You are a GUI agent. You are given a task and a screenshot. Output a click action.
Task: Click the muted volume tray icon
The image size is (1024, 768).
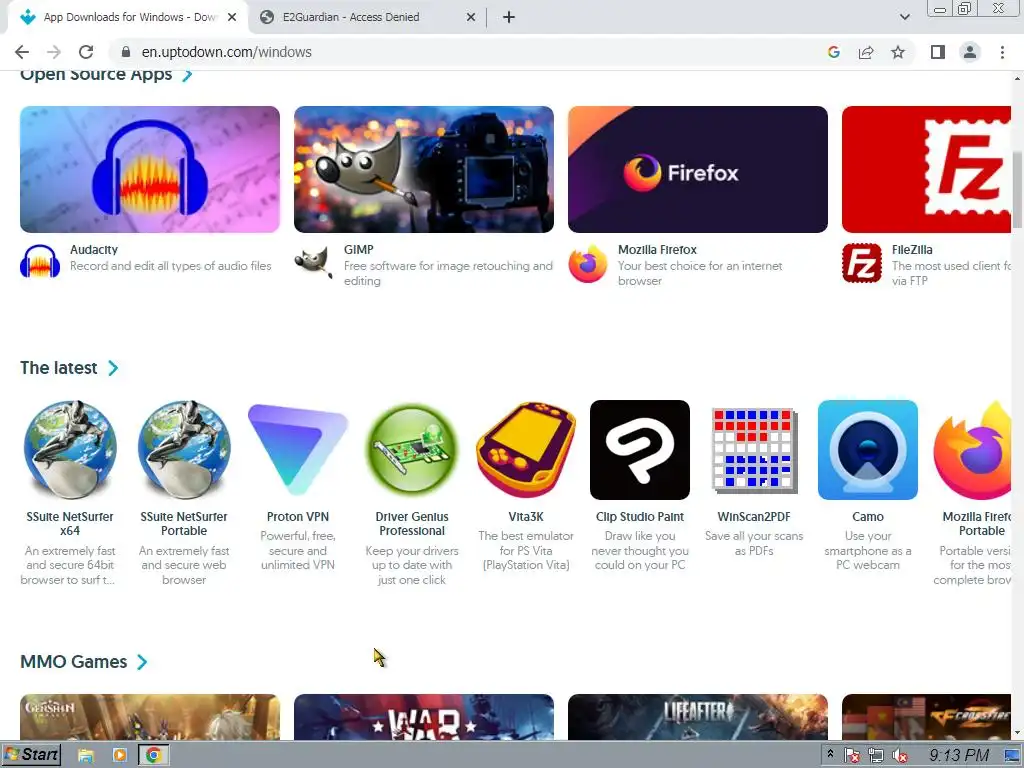tap(900, 756)
